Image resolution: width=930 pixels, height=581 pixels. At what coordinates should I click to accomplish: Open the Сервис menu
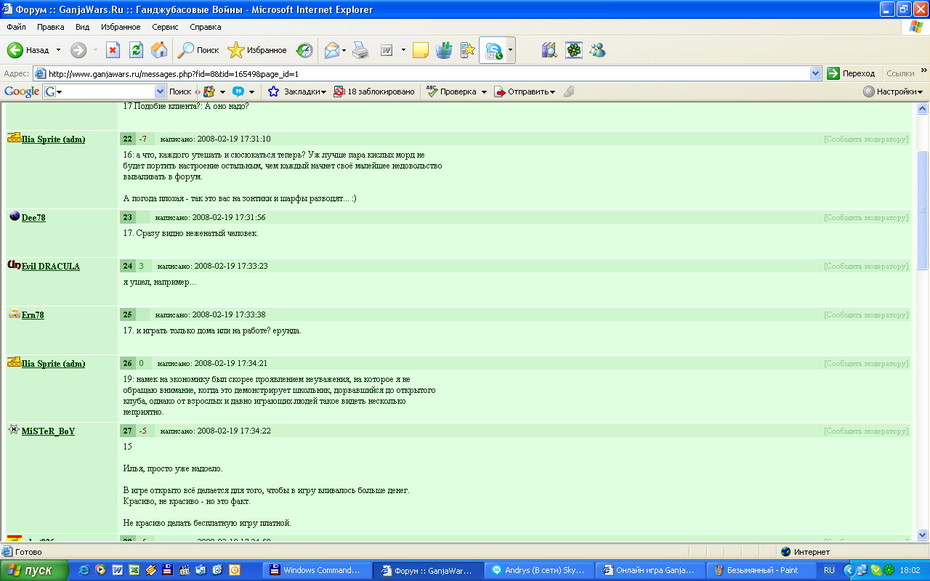point(165,27)
